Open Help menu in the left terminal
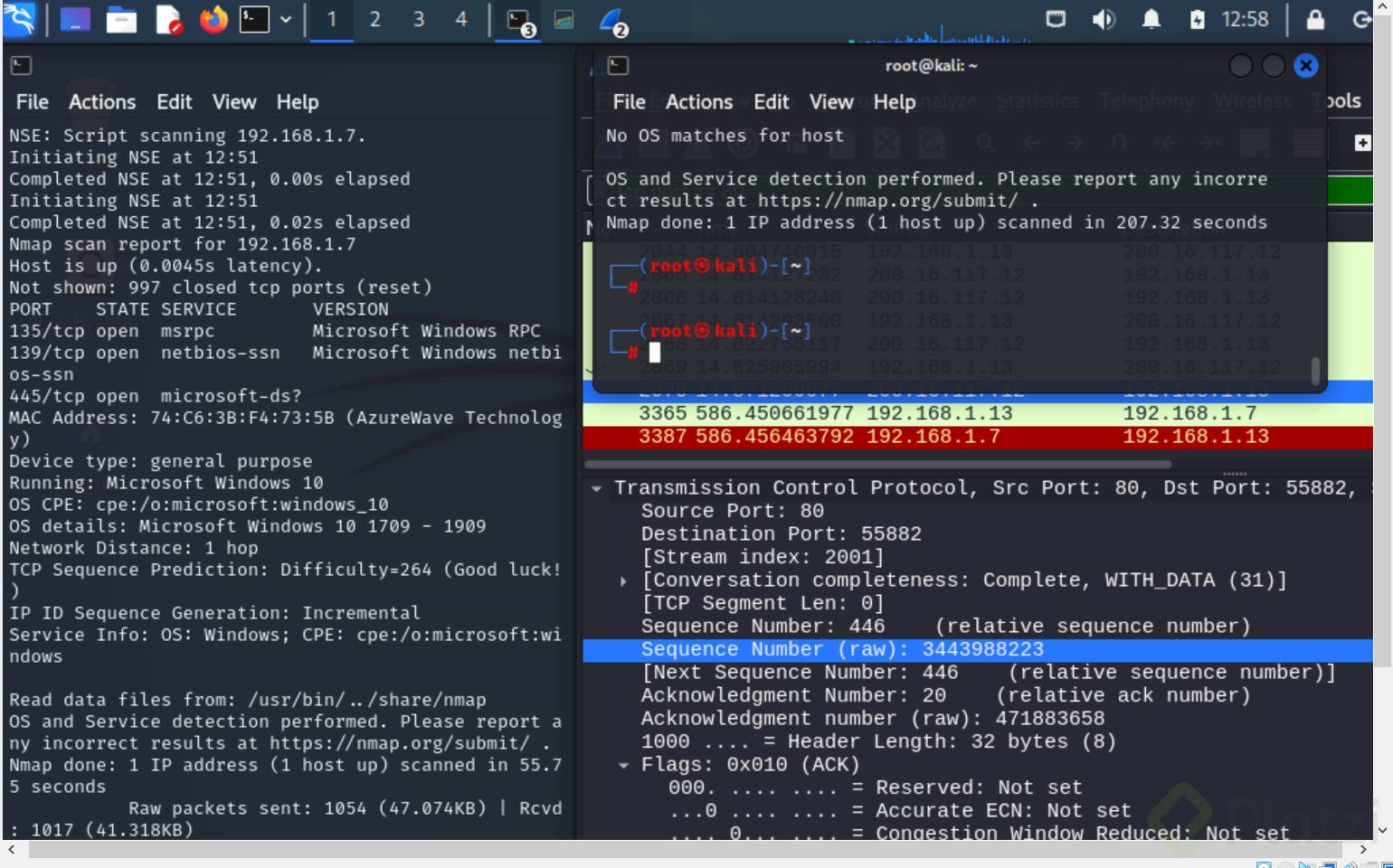Viewport: 1393px width, 868px height. (298, 102)
